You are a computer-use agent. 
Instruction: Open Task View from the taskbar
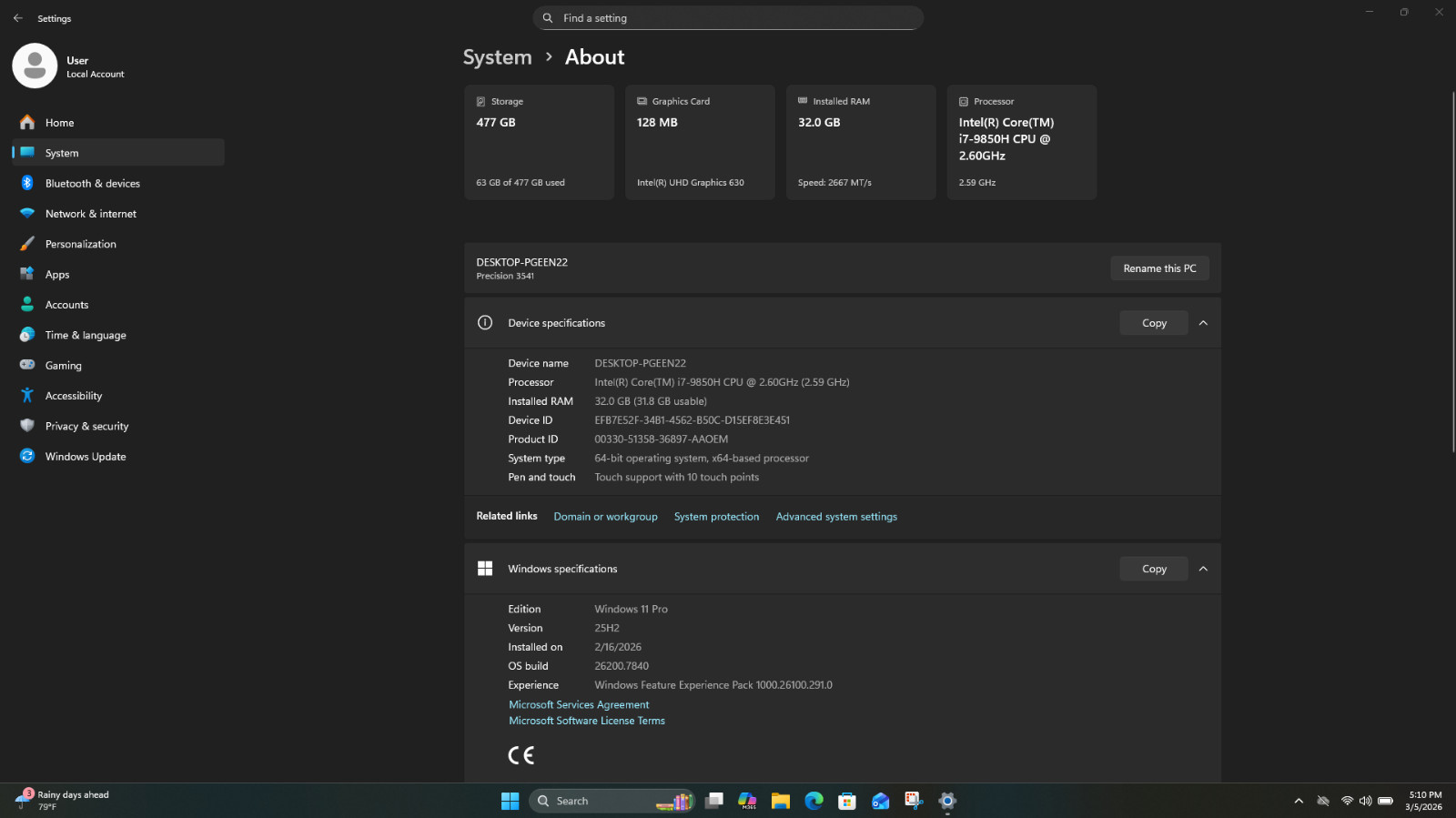714,801
